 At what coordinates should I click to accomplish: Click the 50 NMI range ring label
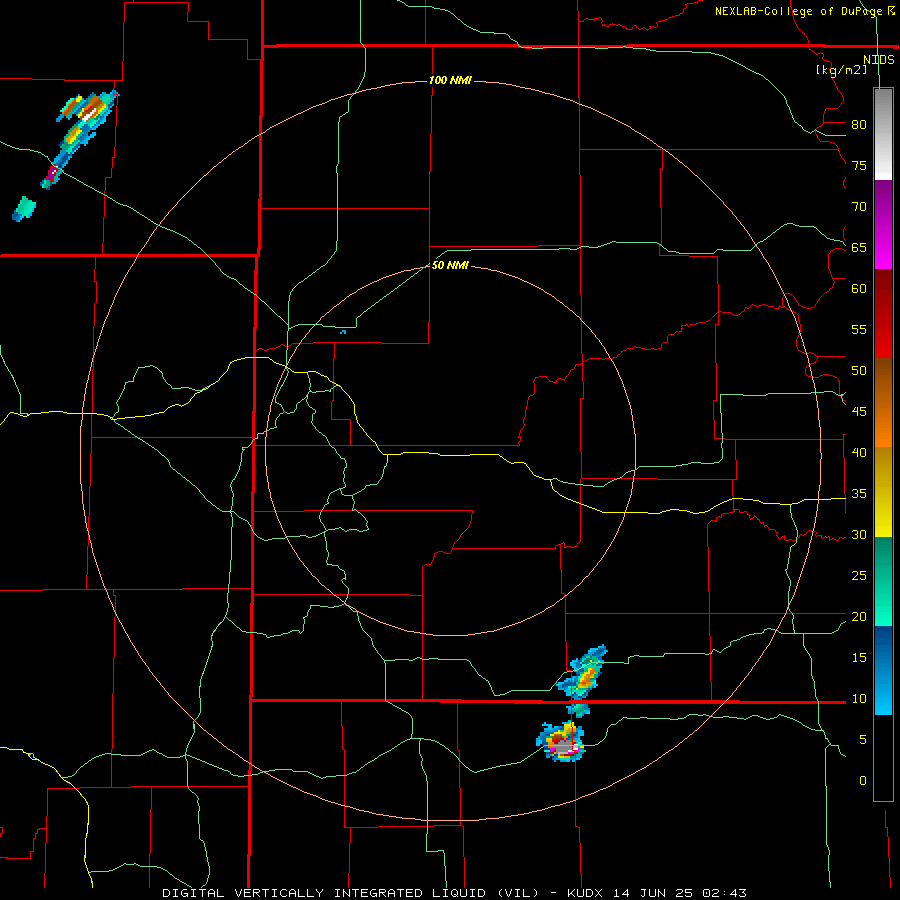[x=450, y=265]
